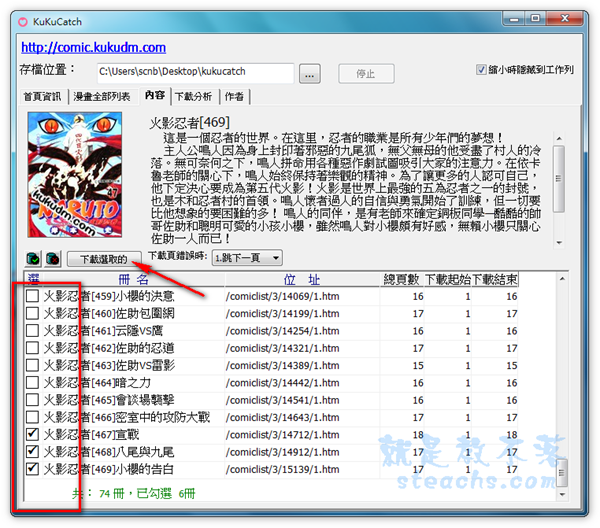Sort by the 位址 column header
Screen dimensions: 600x528
pyautogui.click(x=302, y=279)
